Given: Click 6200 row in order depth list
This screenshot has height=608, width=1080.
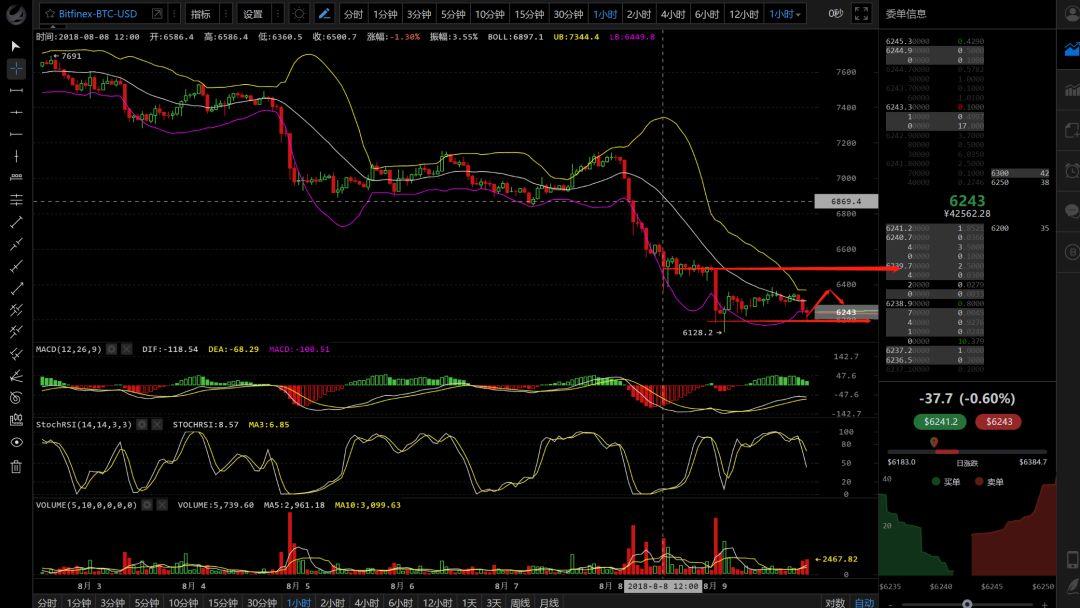Looking at the screenshot, I should pyautogui.click(x=1020, y=228).
